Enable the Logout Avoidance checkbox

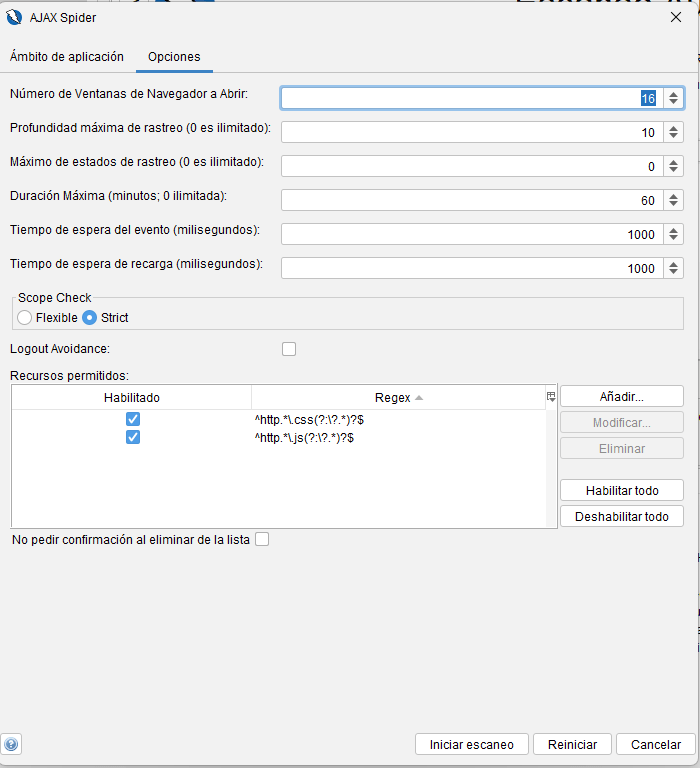[x=289, y=349]
